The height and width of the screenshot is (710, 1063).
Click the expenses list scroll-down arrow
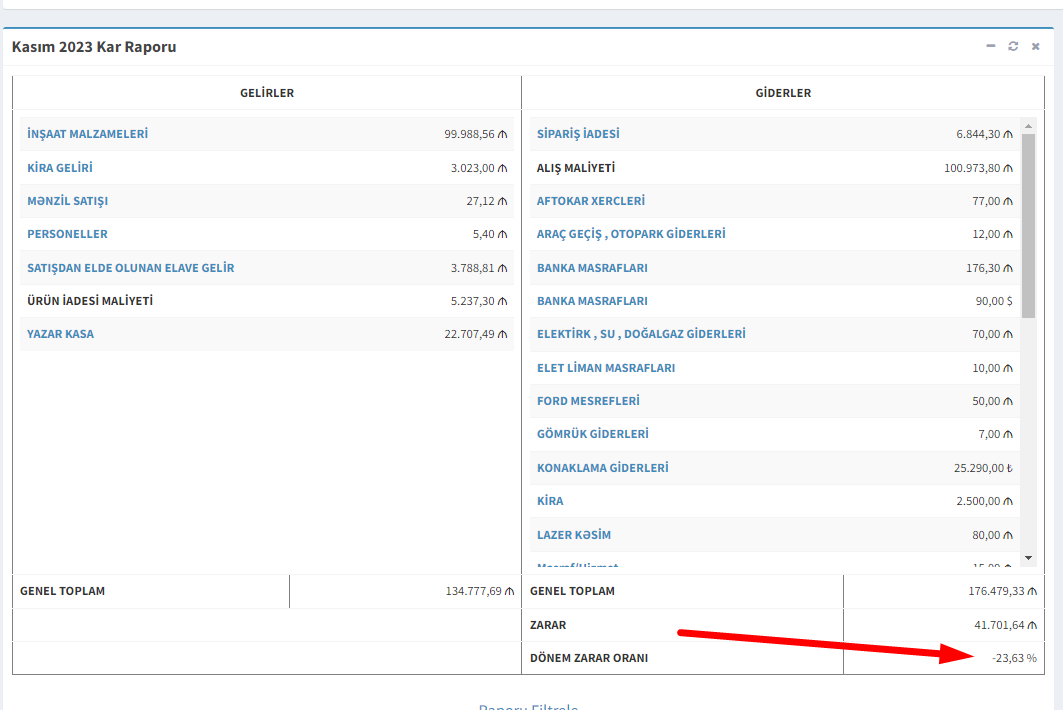[x=1028, y=557]
